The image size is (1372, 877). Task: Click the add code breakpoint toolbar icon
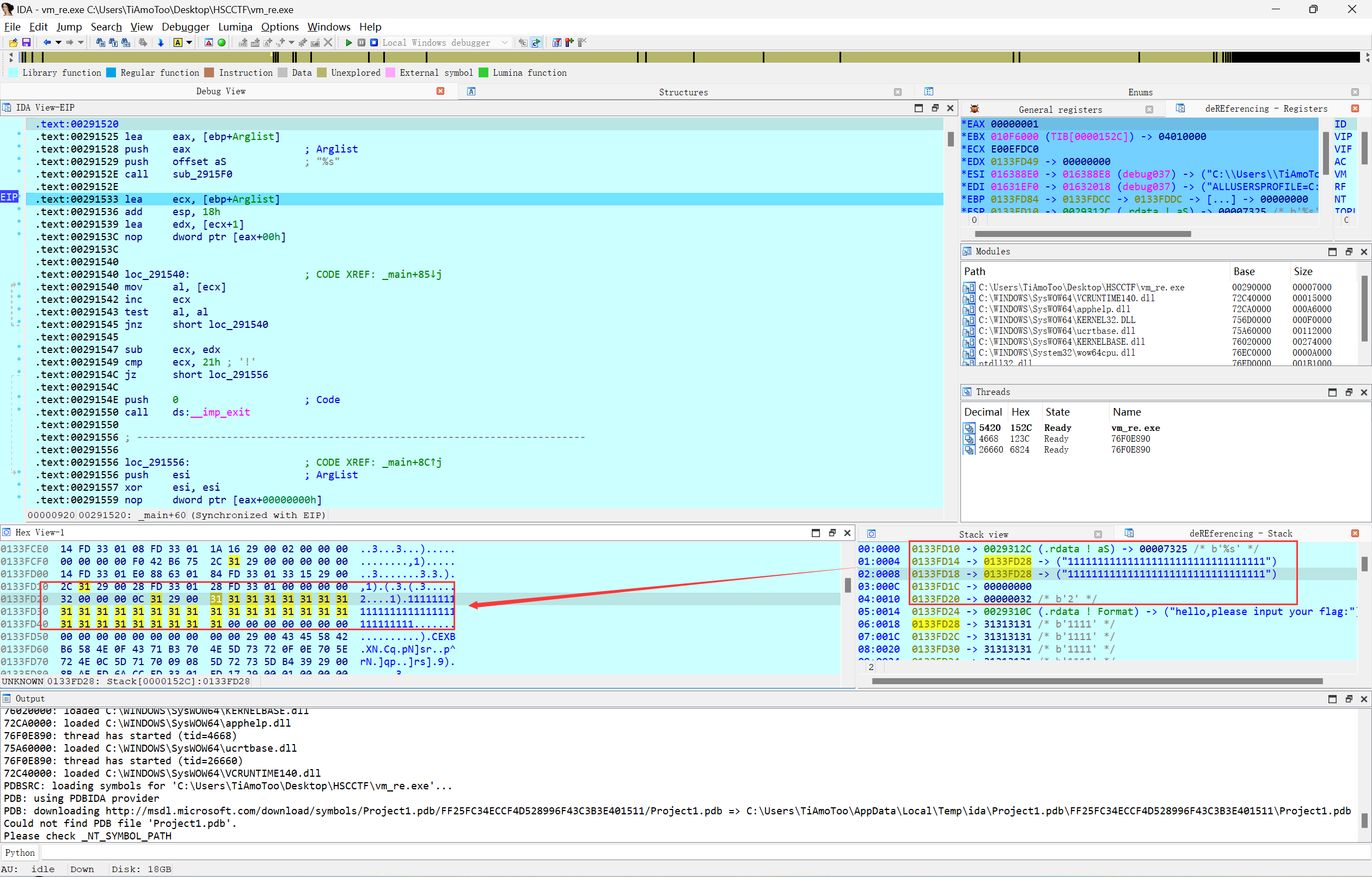tap(243, 43)
